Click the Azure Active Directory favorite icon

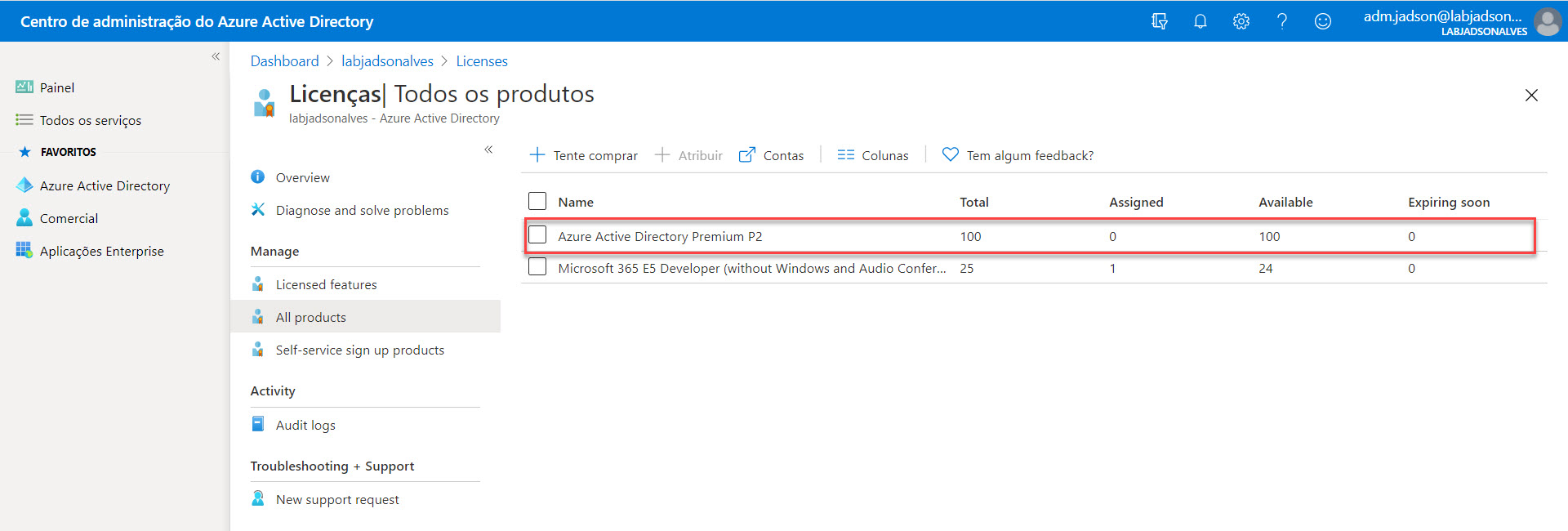click(x=24, y=185)
